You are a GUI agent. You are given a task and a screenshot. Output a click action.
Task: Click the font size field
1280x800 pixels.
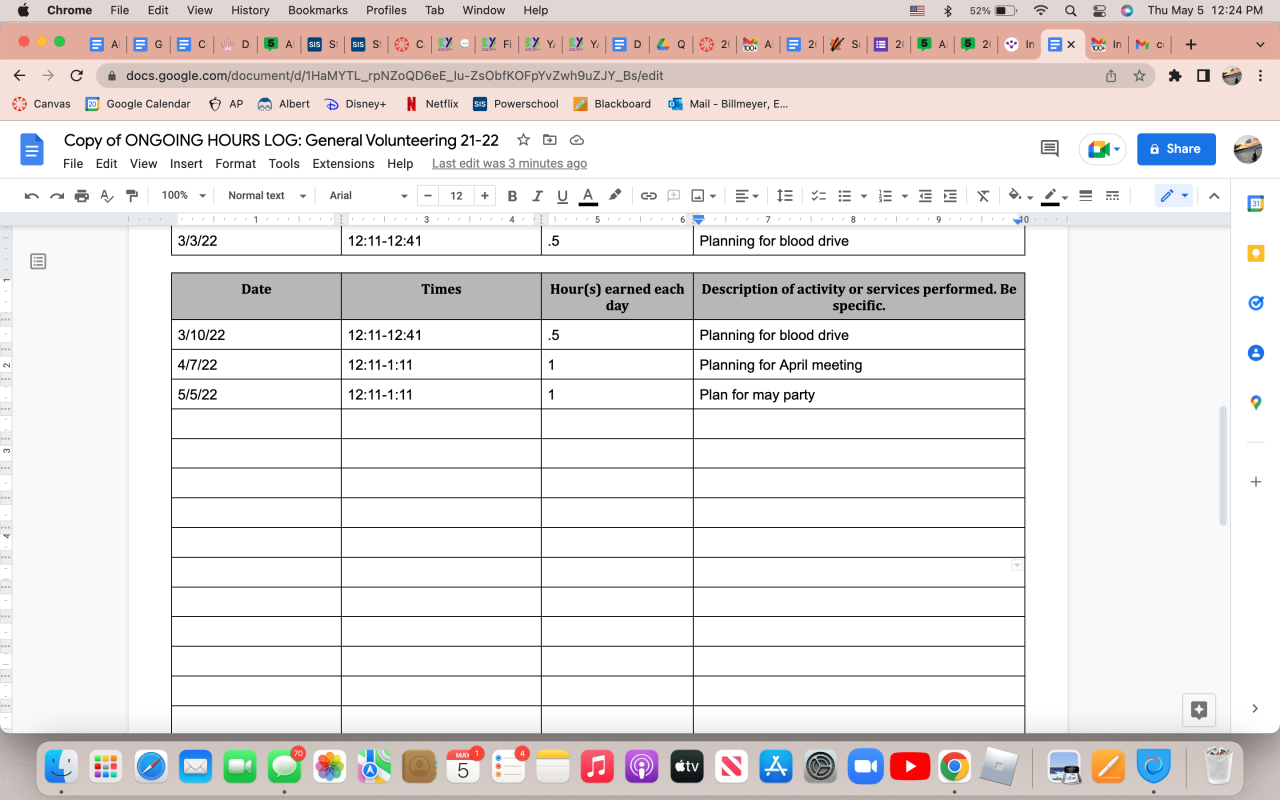(456, 196)
